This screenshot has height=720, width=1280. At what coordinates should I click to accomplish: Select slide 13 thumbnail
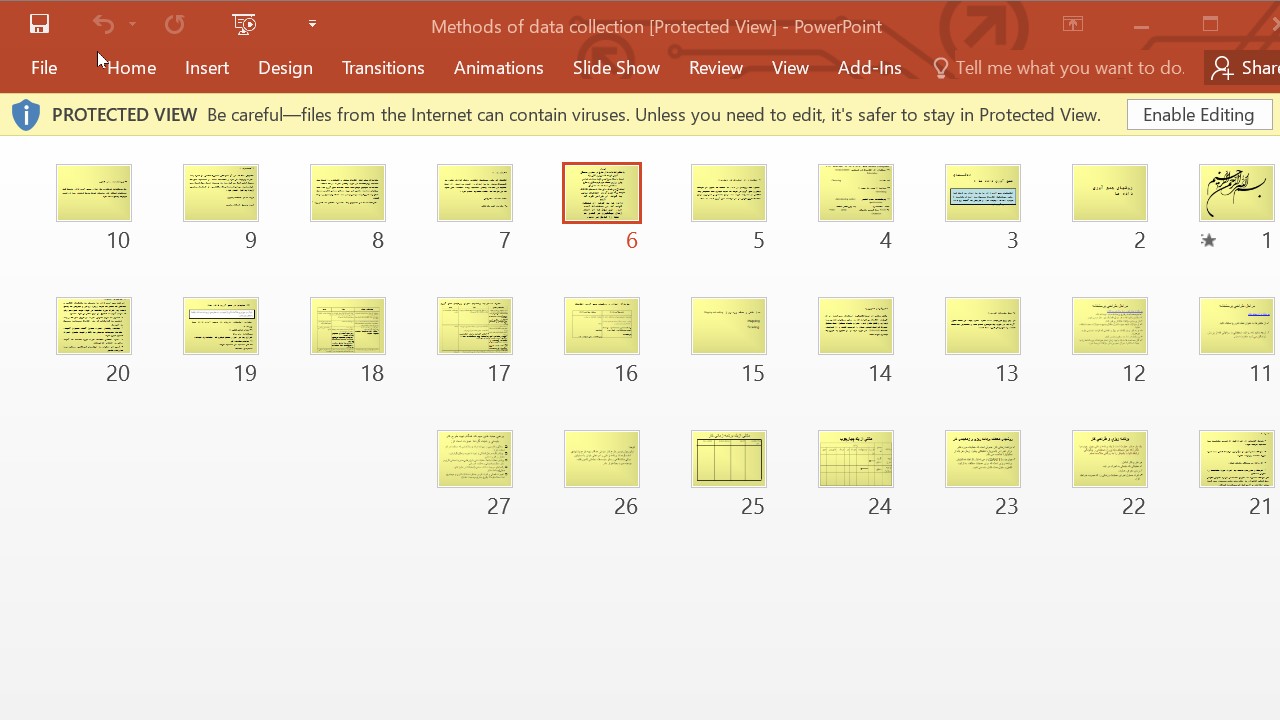983,326
